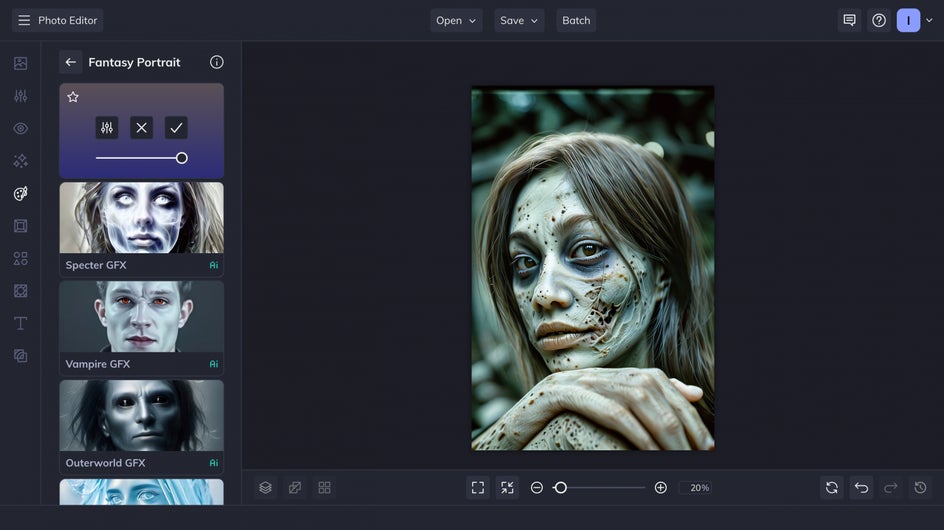The height and width of the screenshot is (530, 944).
Task: Open the Effects sparkles sidebar icon
Action: [x=20, y=161]
